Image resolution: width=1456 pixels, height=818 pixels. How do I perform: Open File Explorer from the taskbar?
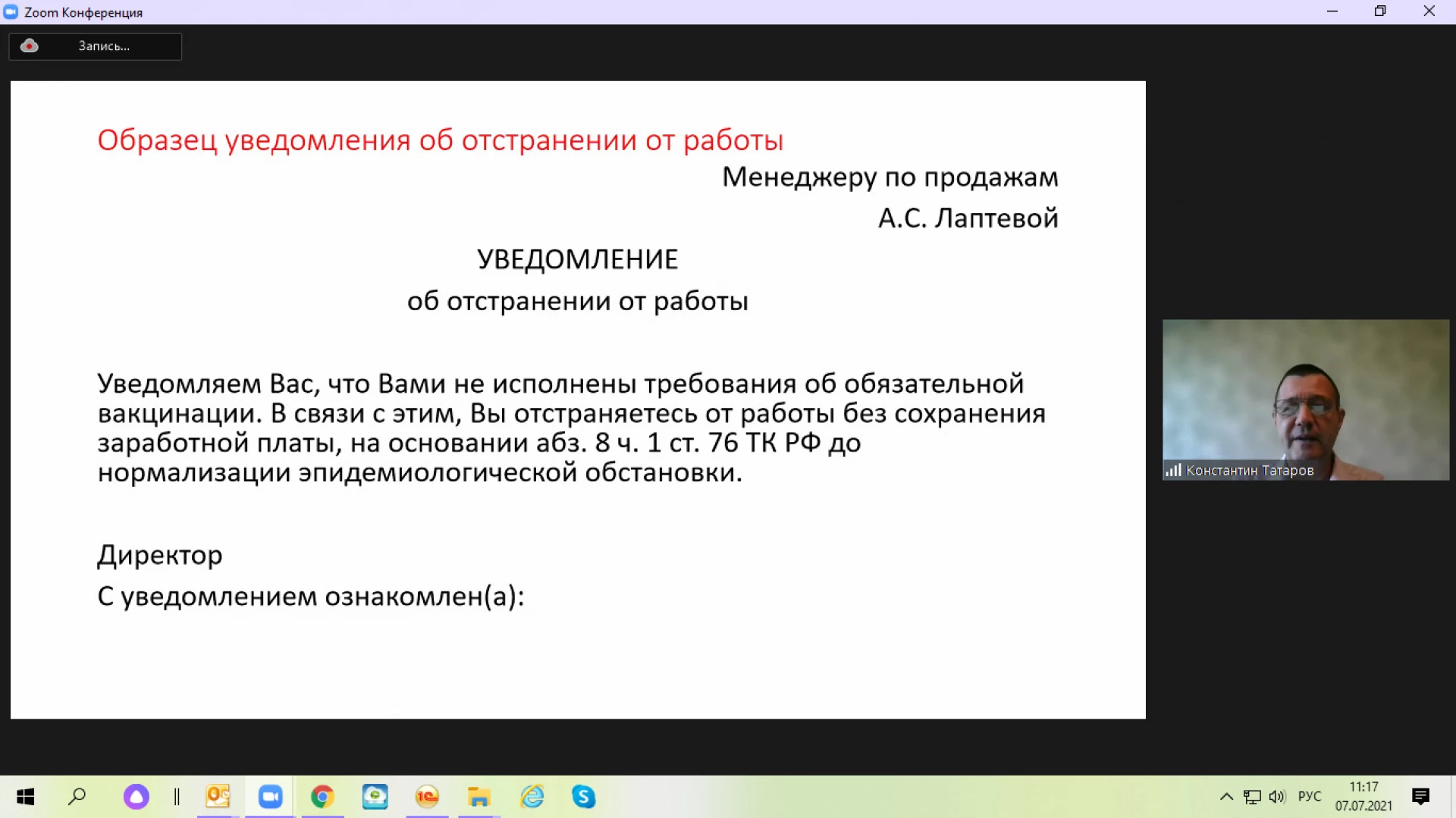[479, 797]
